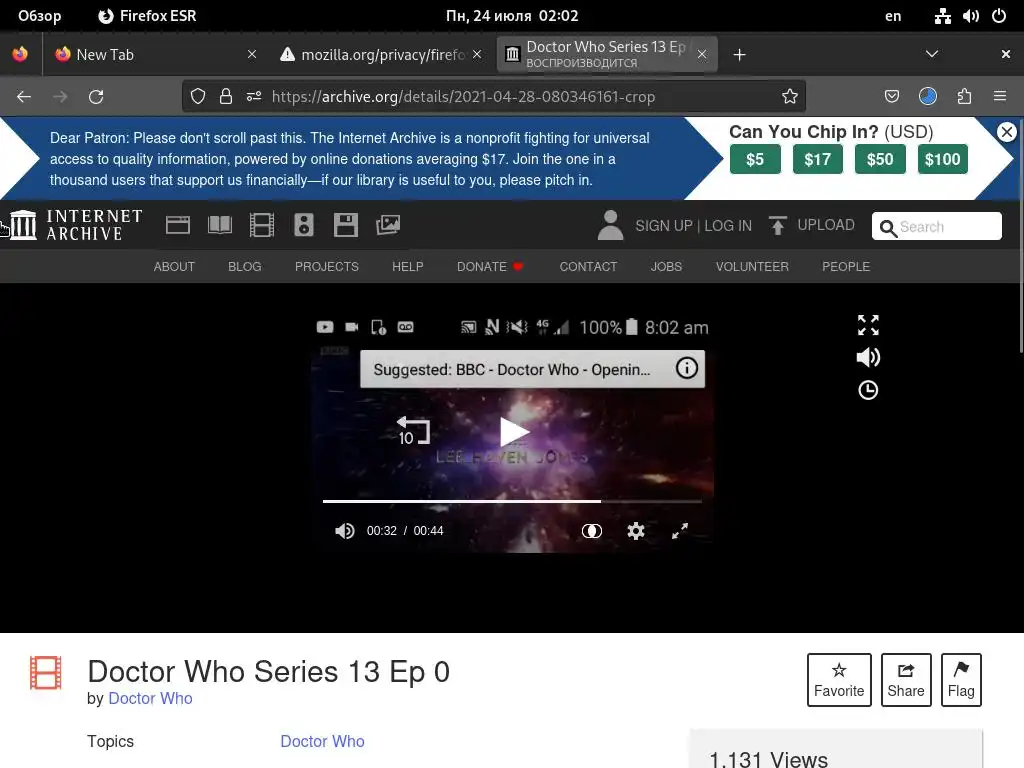This screenshot has width=1024, height=768.
Task: Open the Audio section speaker icon
Action: 304,225
